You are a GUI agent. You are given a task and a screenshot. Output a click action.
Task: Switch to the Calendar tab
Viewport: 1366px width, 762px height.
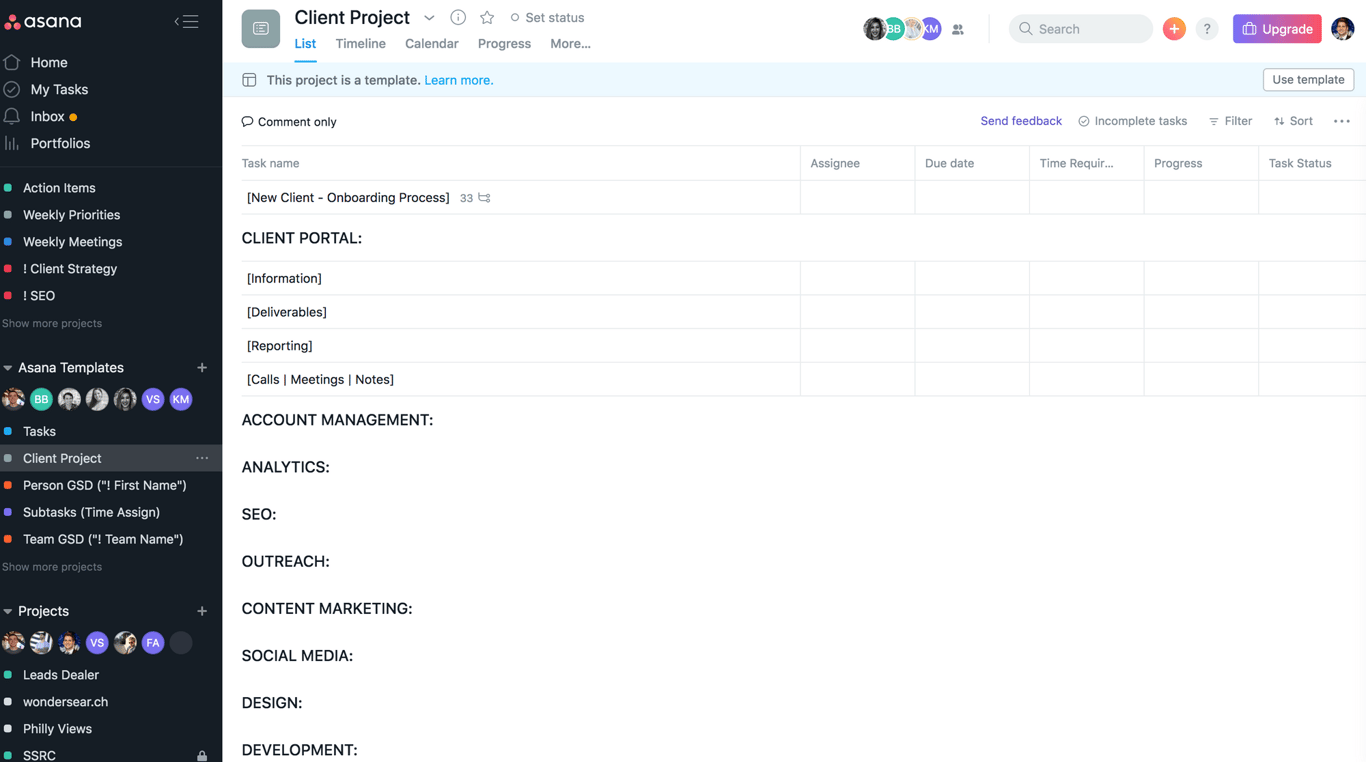[x=431, y=44]
